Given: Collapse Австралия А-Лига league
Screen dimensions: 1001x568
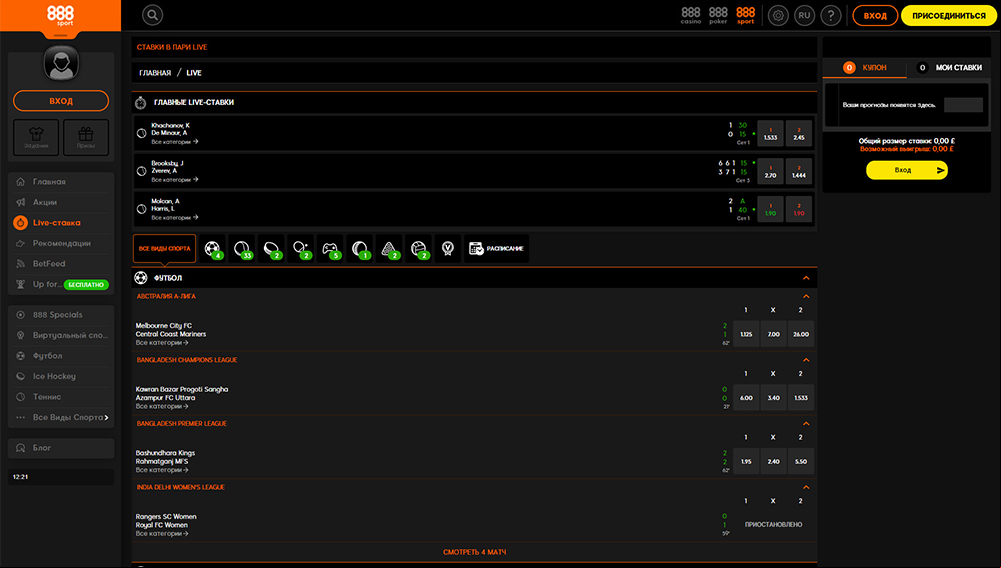Looking at the screenshot, I should point(806,296).
